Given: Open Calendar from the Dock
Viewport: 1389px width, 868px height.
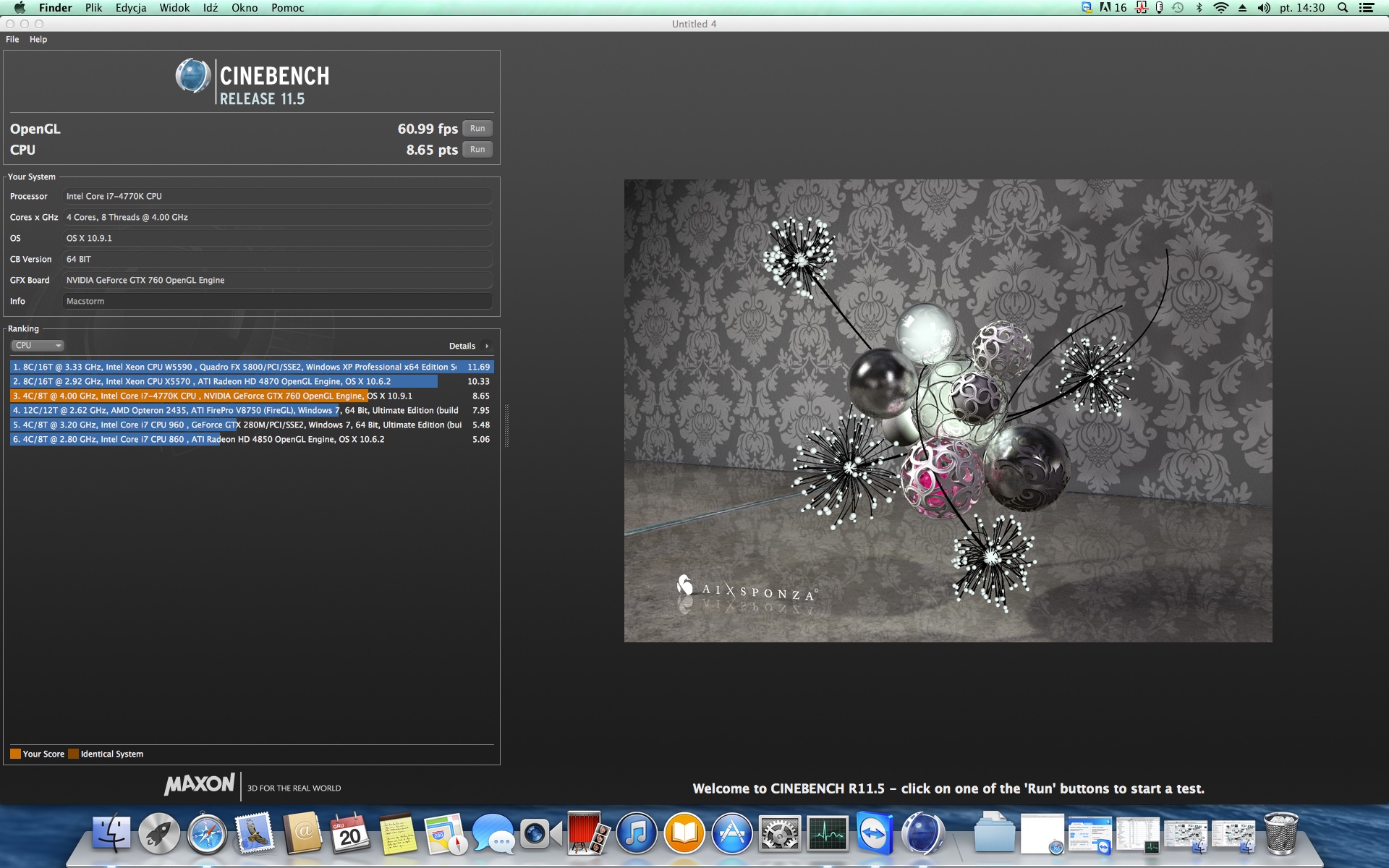Looking at the screenshot, I should point(350,833).
